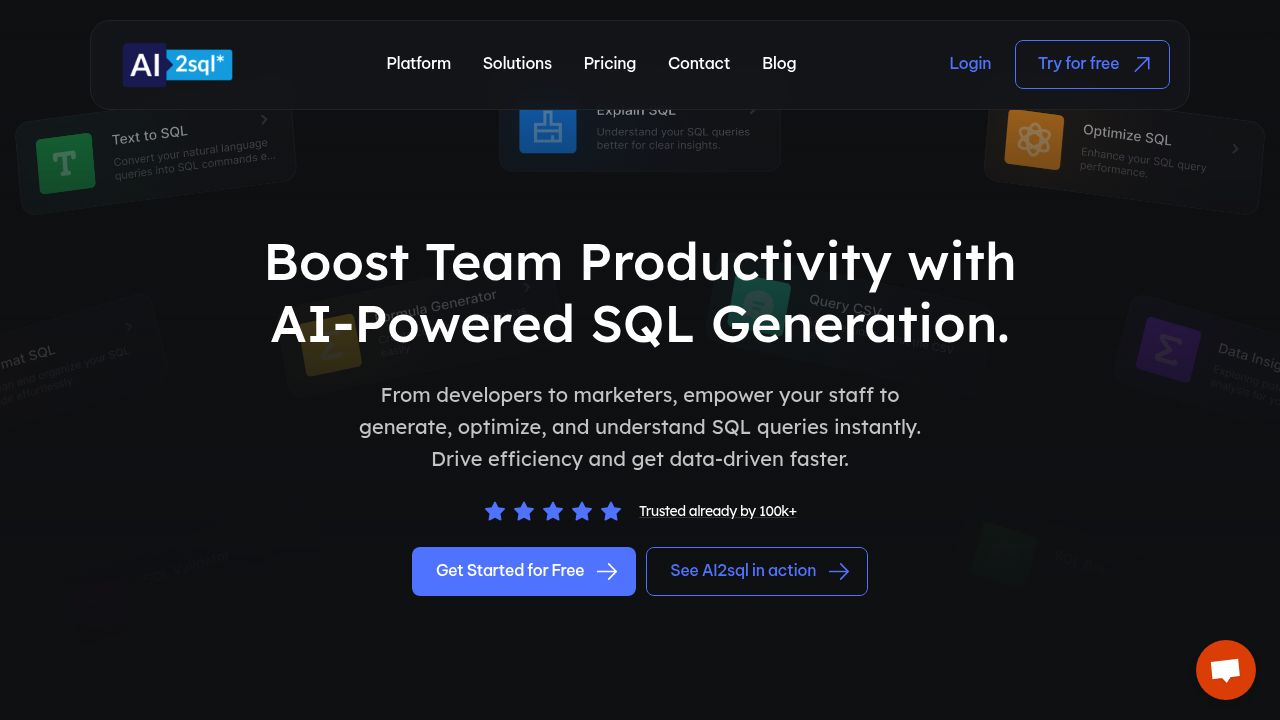Click 'Drive efficiency and get data-driven faster' text
Image resolution: width=1280 pixels, height=720 pixels.
tap(640, 459)
